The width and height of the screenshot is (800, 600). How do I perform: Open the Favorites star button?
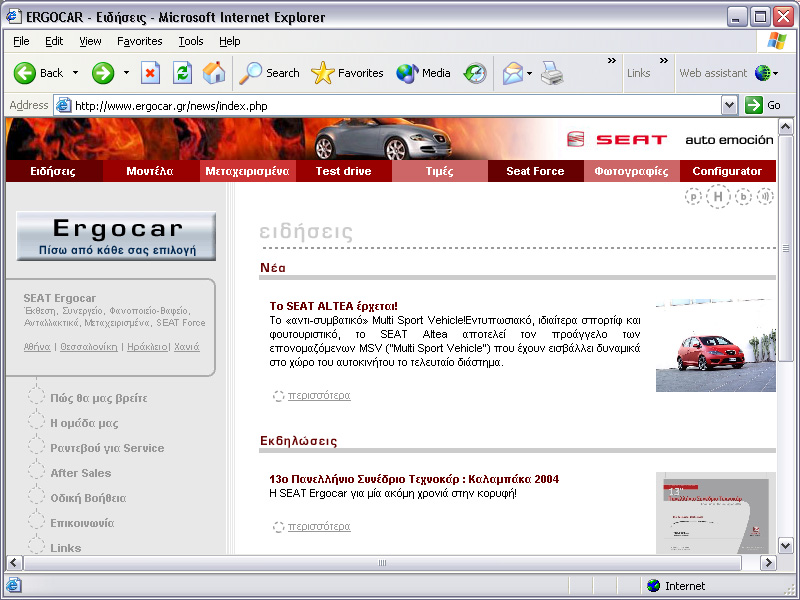click(322, 73)
